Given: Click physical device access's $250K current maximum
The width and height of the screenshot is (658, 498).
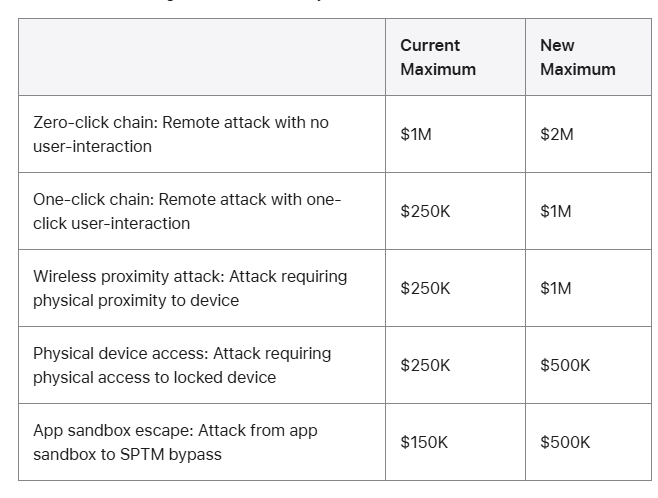Looking at the screenshot, I should pos(425,365).
